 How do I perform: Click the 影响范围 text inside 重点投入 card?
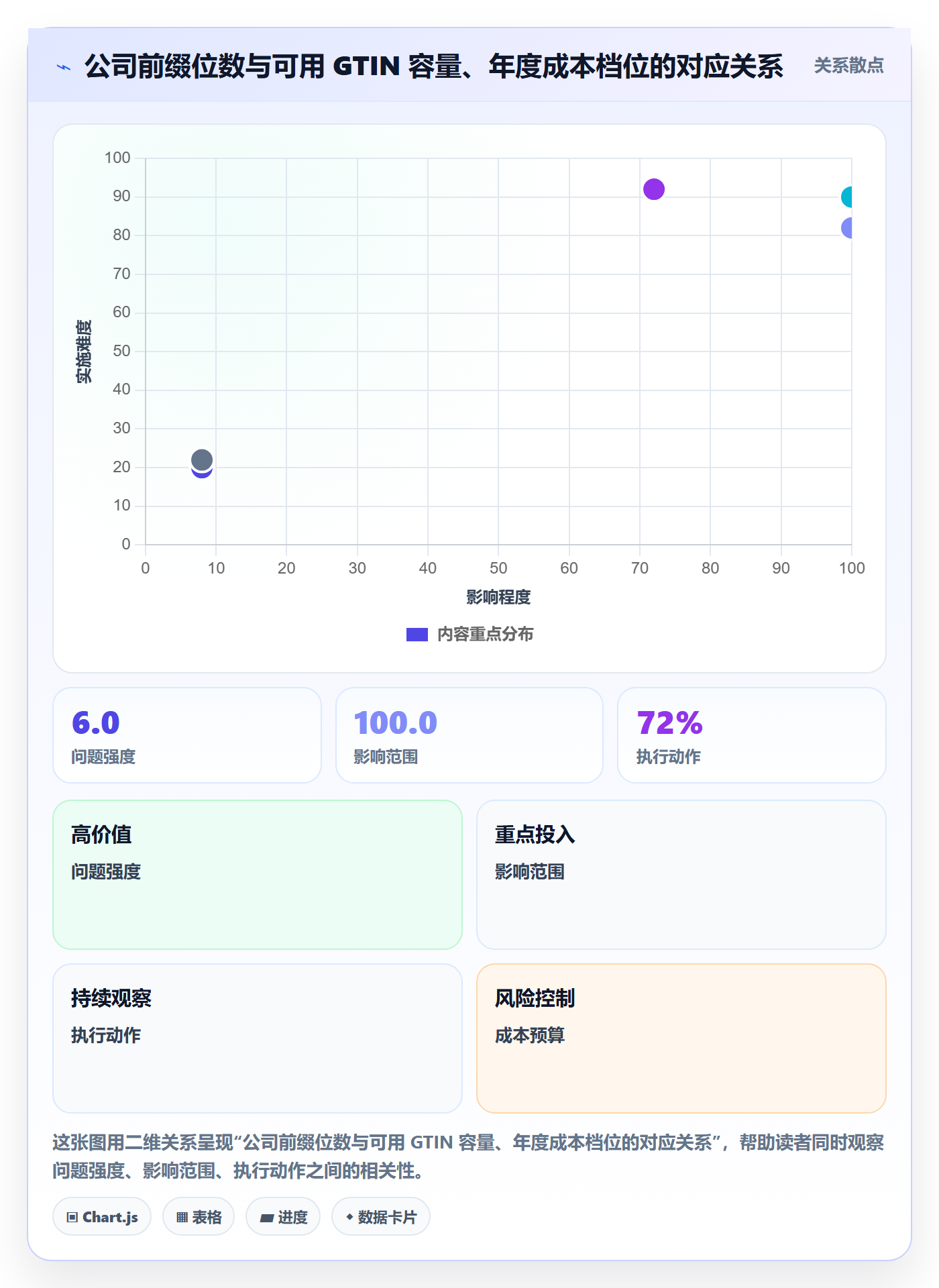click(530, 871)
